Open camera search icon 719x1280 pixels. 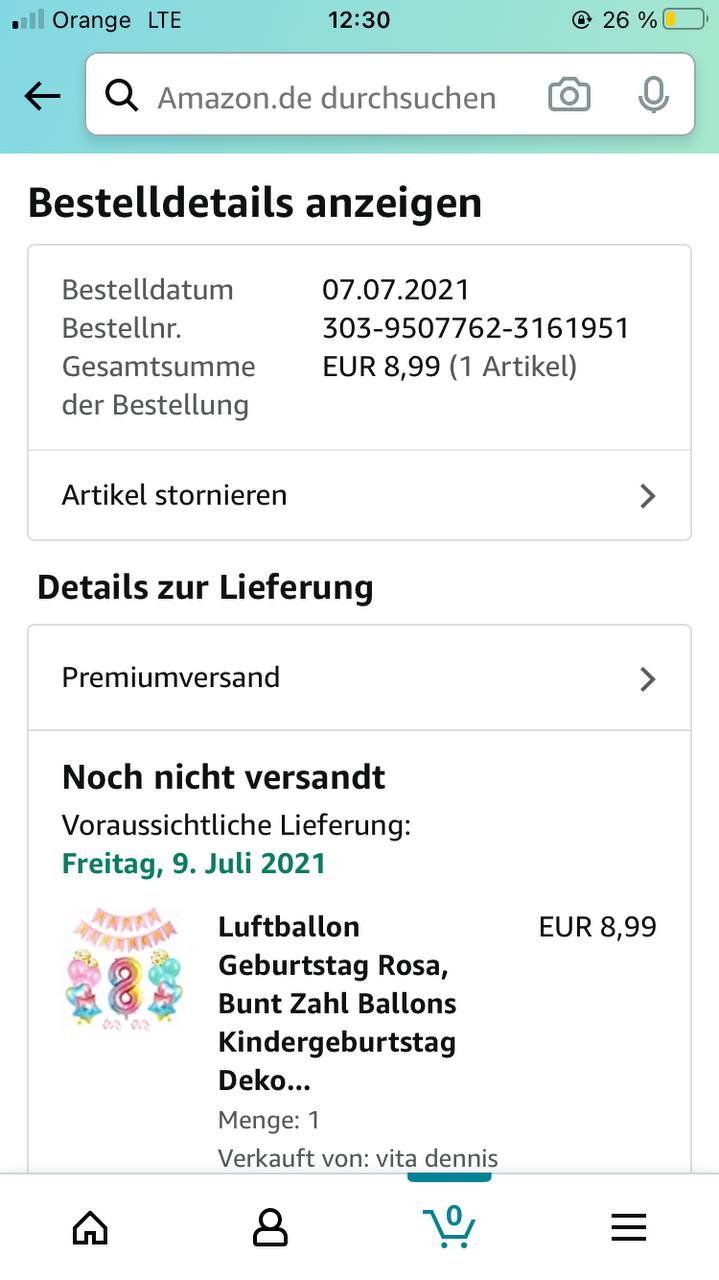[x=569, y=96]
